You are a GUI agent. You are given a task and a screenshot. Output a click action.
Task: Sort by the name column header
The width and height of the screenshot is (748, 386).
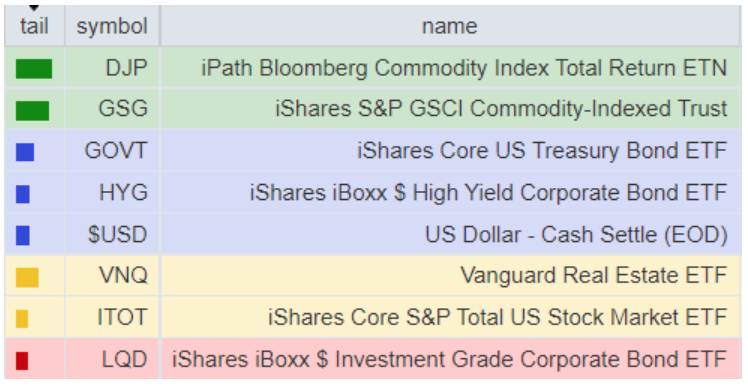[450, 26]
